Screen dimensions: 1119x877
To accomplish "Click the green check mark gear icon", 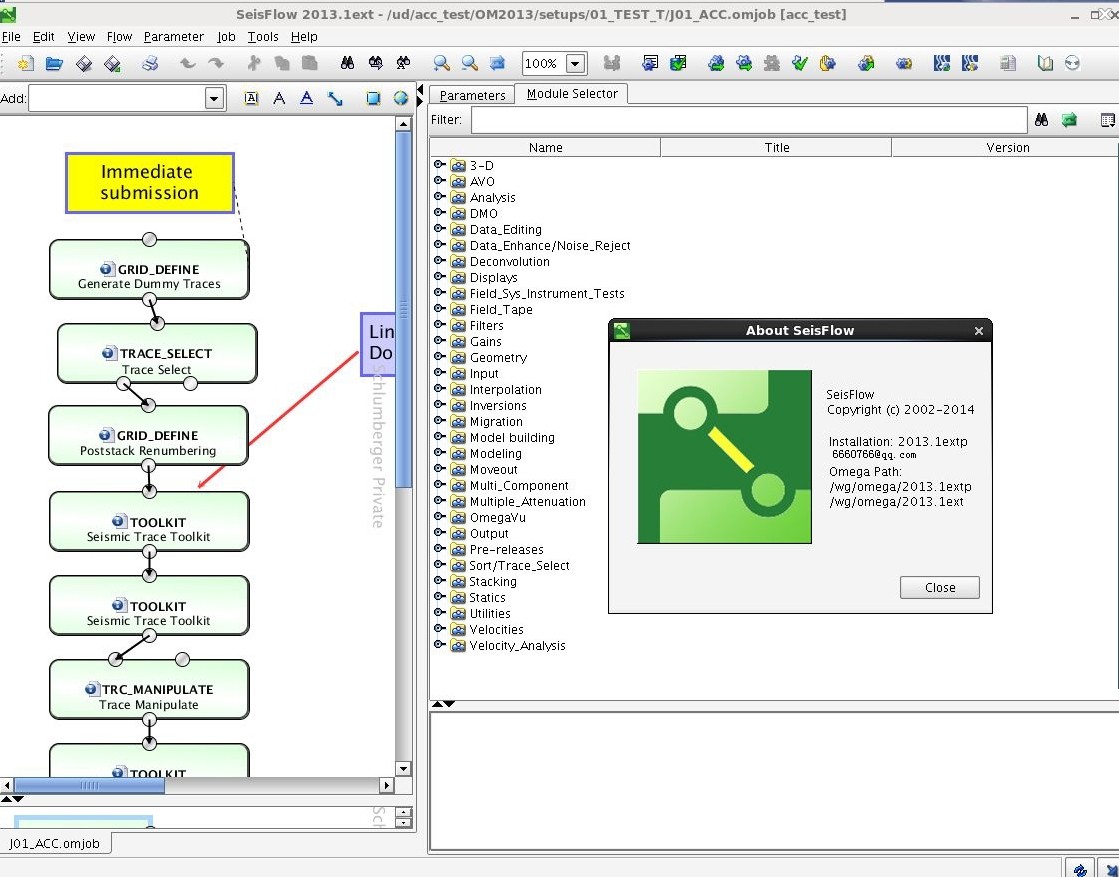I will 800,64.
